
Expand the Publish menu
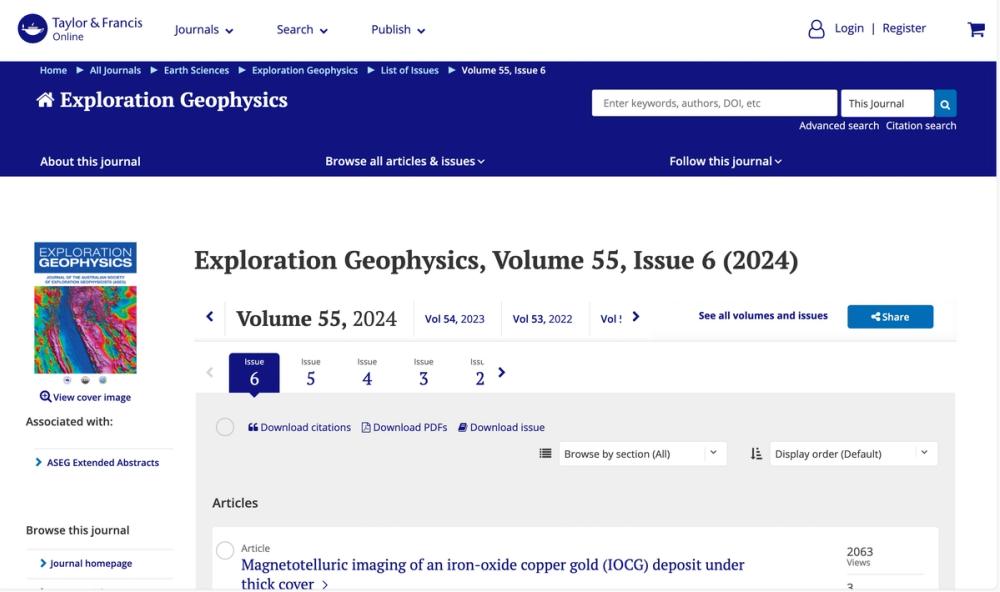398,30
